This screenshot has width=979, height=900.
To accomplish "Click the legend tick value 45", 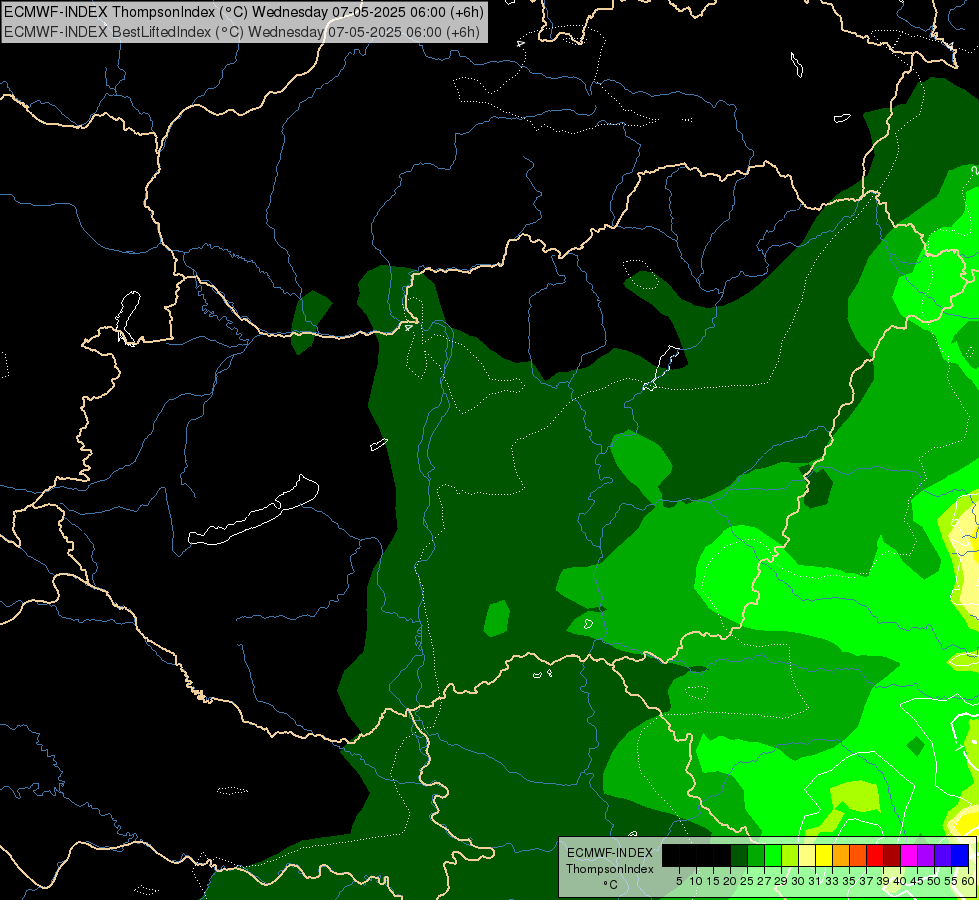I will pos(917,881).
